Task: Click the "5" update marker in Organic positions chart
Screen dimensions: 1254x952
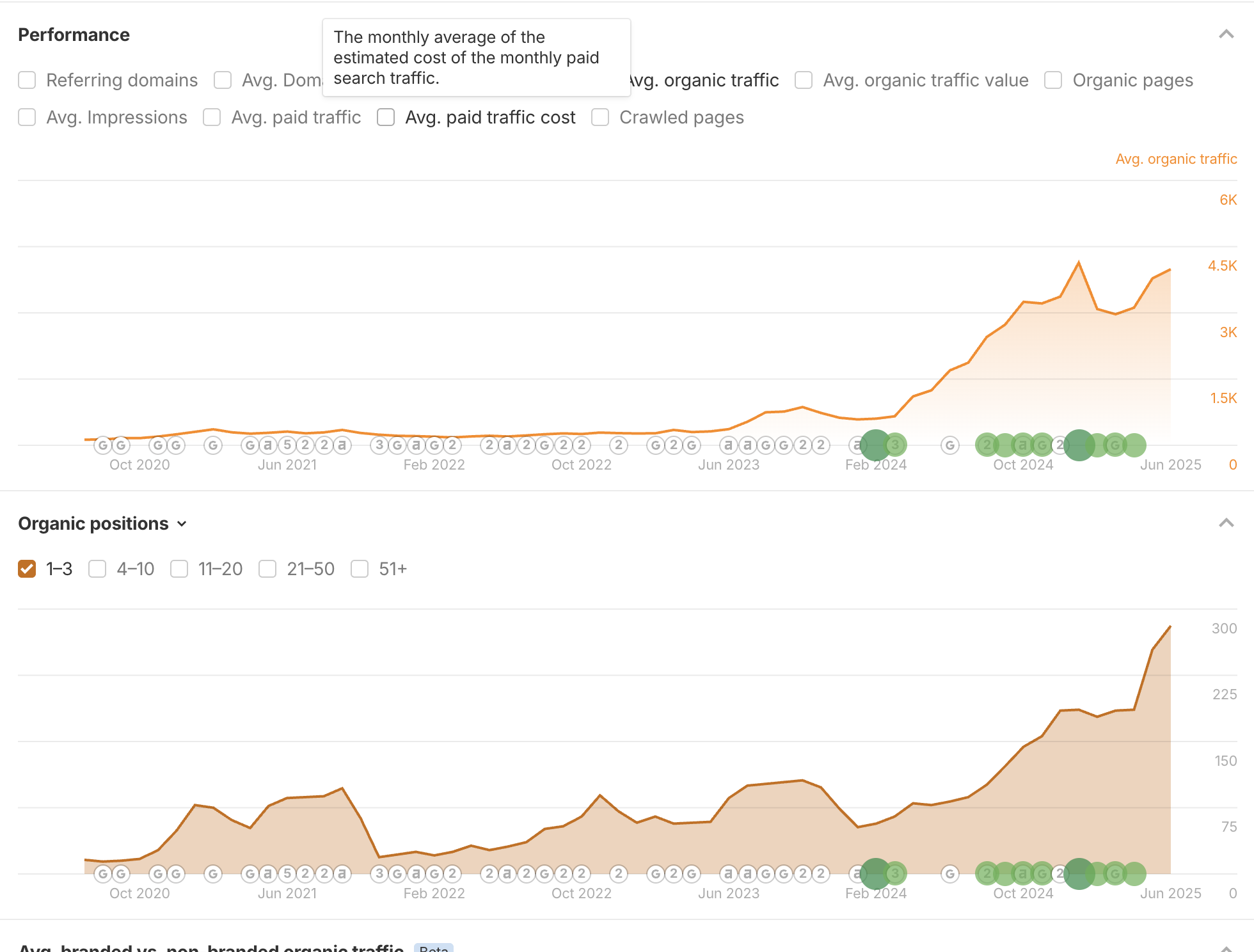Action: click(x=287, y=873)
